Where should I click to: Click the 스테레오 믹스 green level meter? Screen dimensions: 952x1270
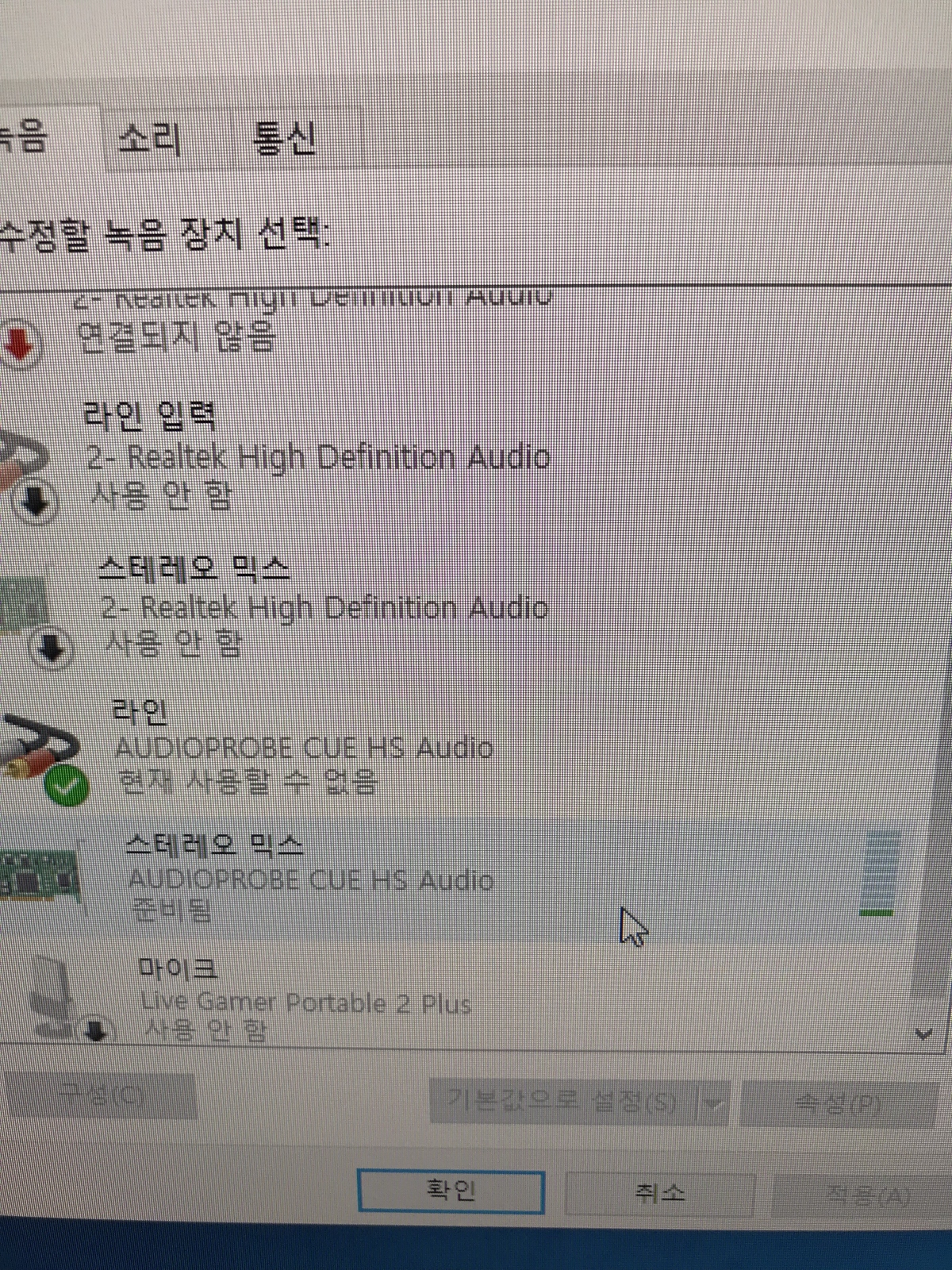click(x=879, y=873)
